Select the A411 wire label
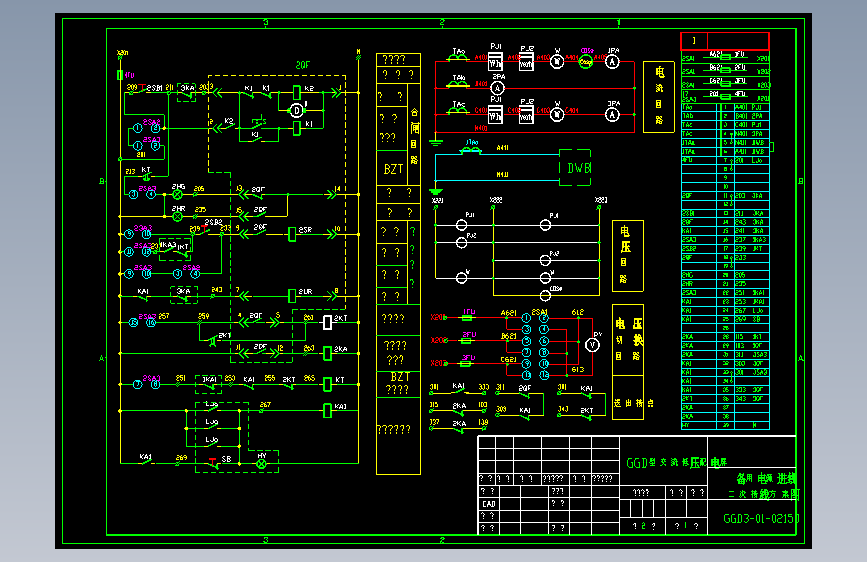867x562 pixels. tap(502, 148)
